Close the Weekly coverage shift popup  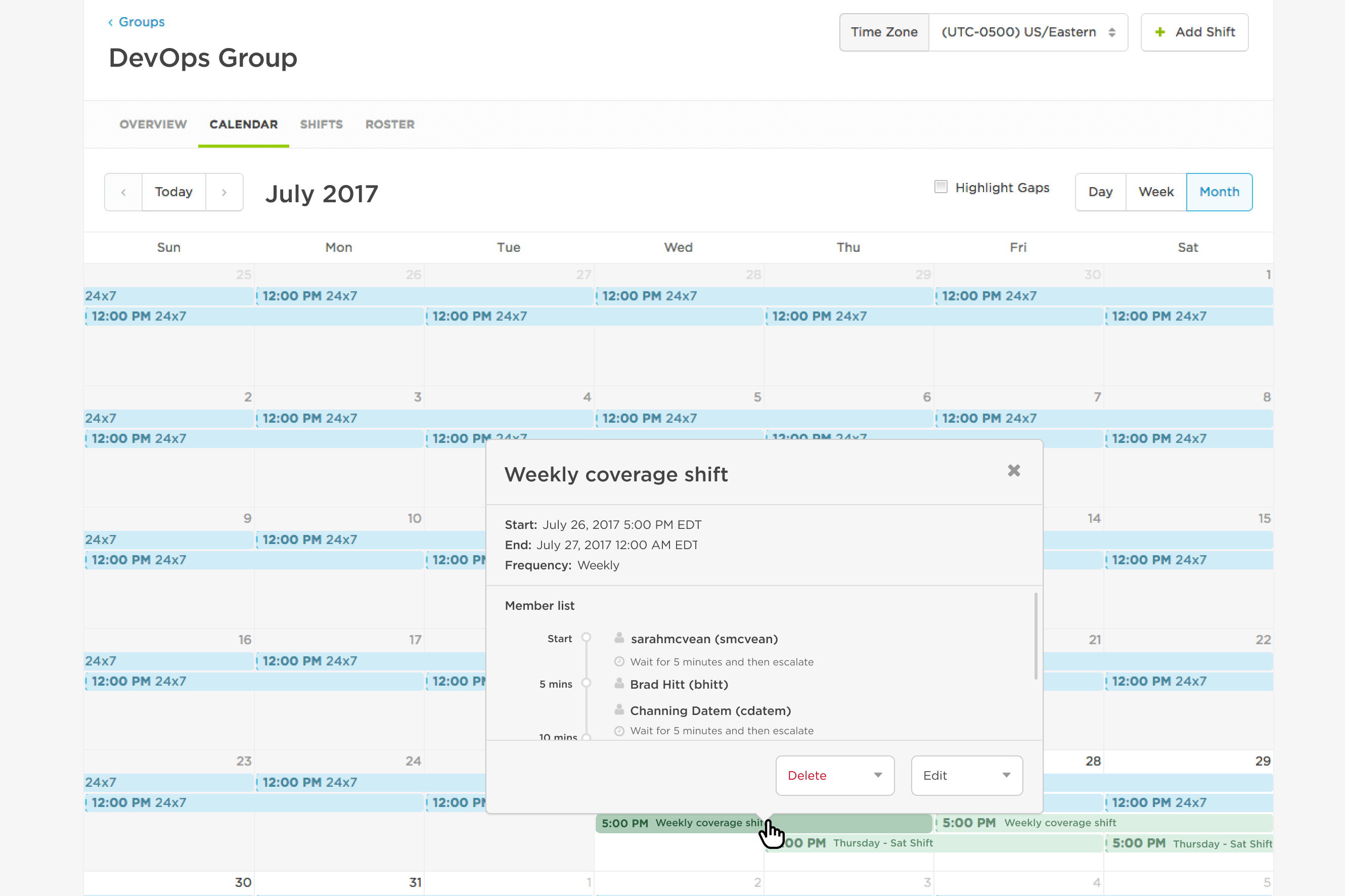coord(1014,471)
